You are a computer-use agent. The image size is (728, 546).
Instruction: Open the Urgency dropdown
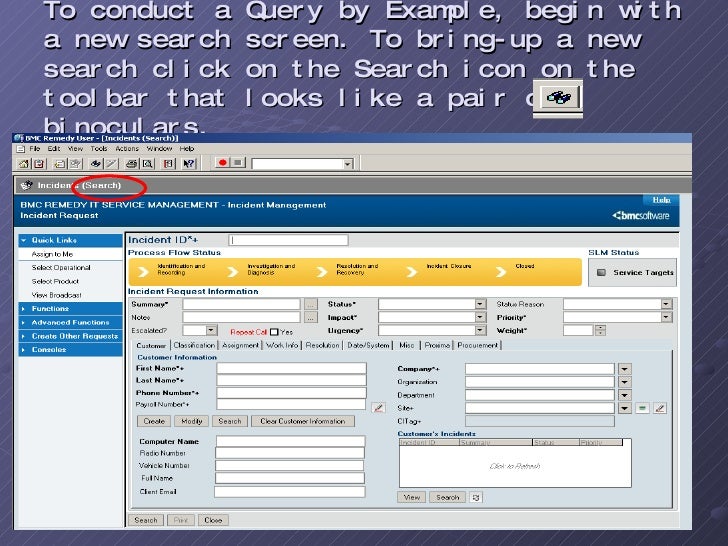click(481, 330)
